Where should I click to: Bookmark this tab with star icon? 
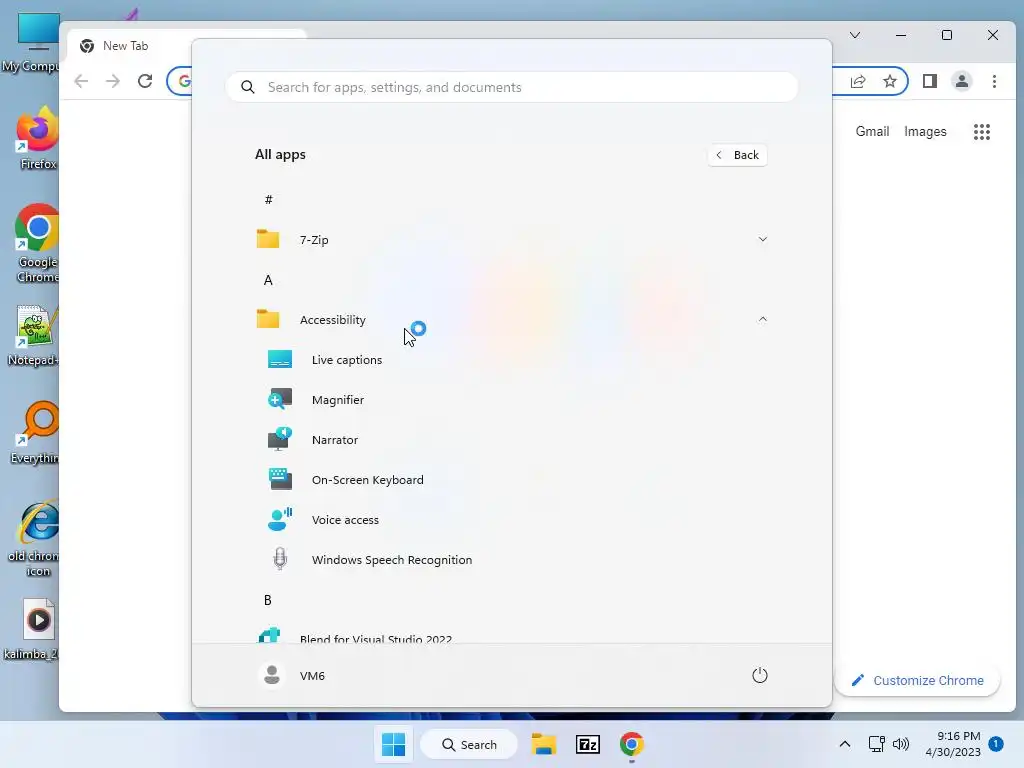[889, 81]
